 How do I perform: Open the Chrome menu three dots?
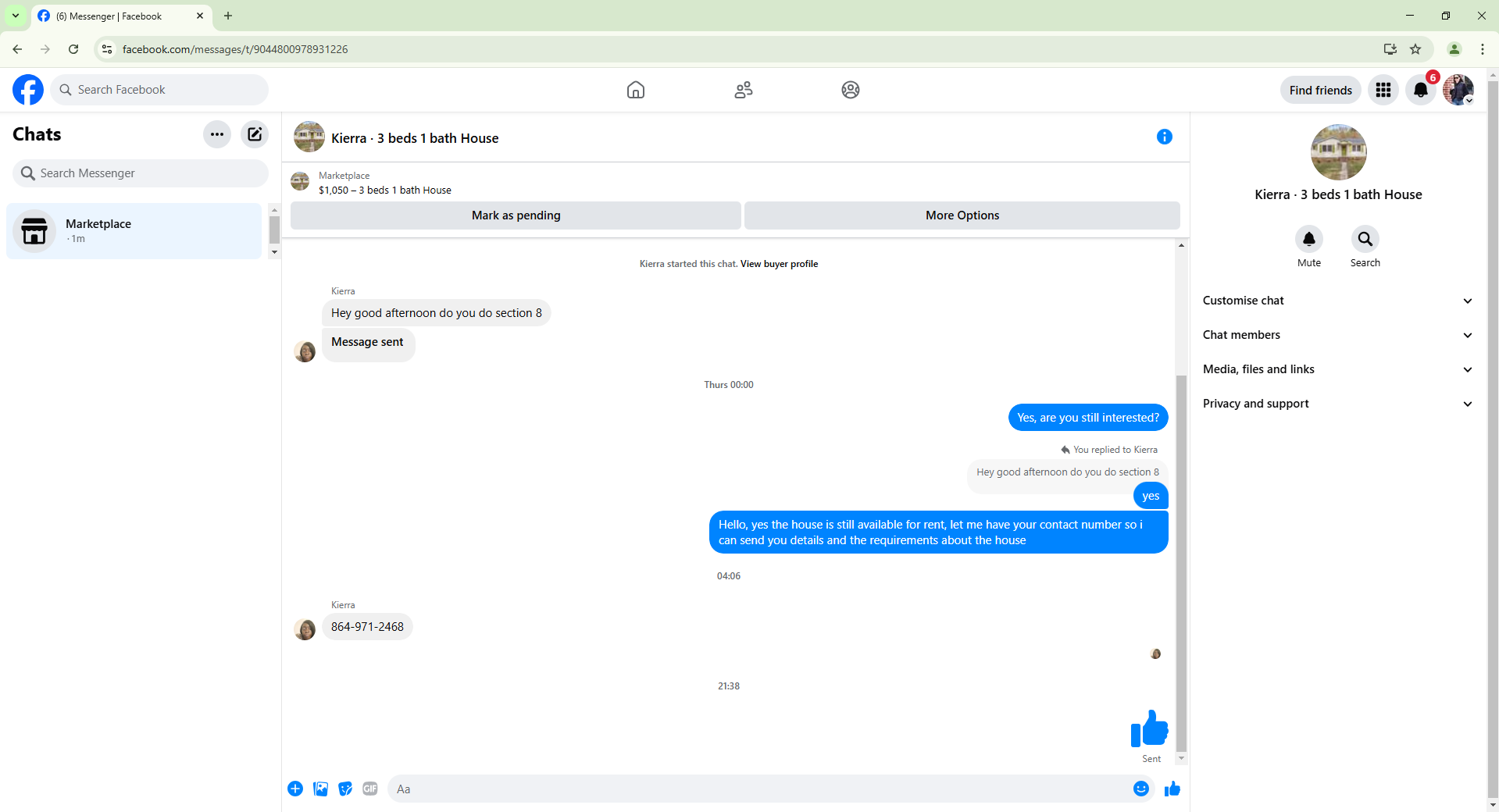(x=1483, y=49)
